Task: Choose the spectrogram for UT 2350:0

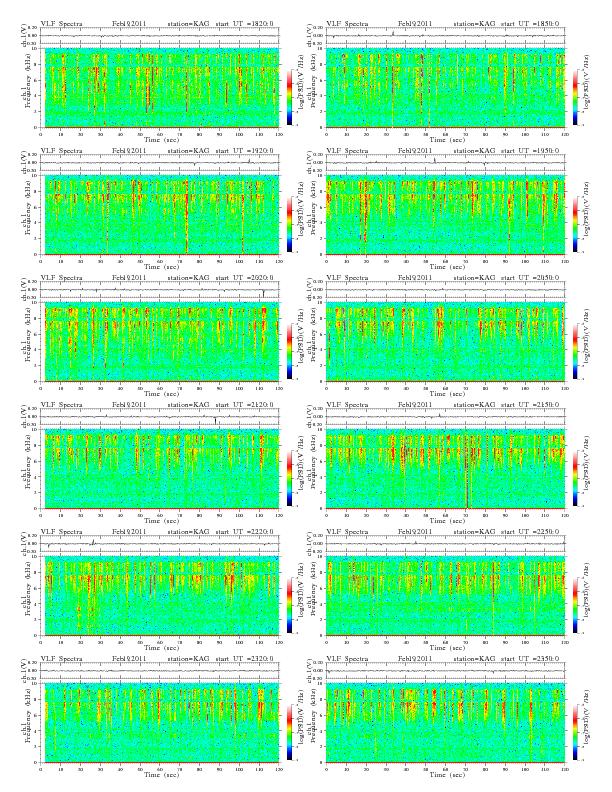Action: point(445,723)
